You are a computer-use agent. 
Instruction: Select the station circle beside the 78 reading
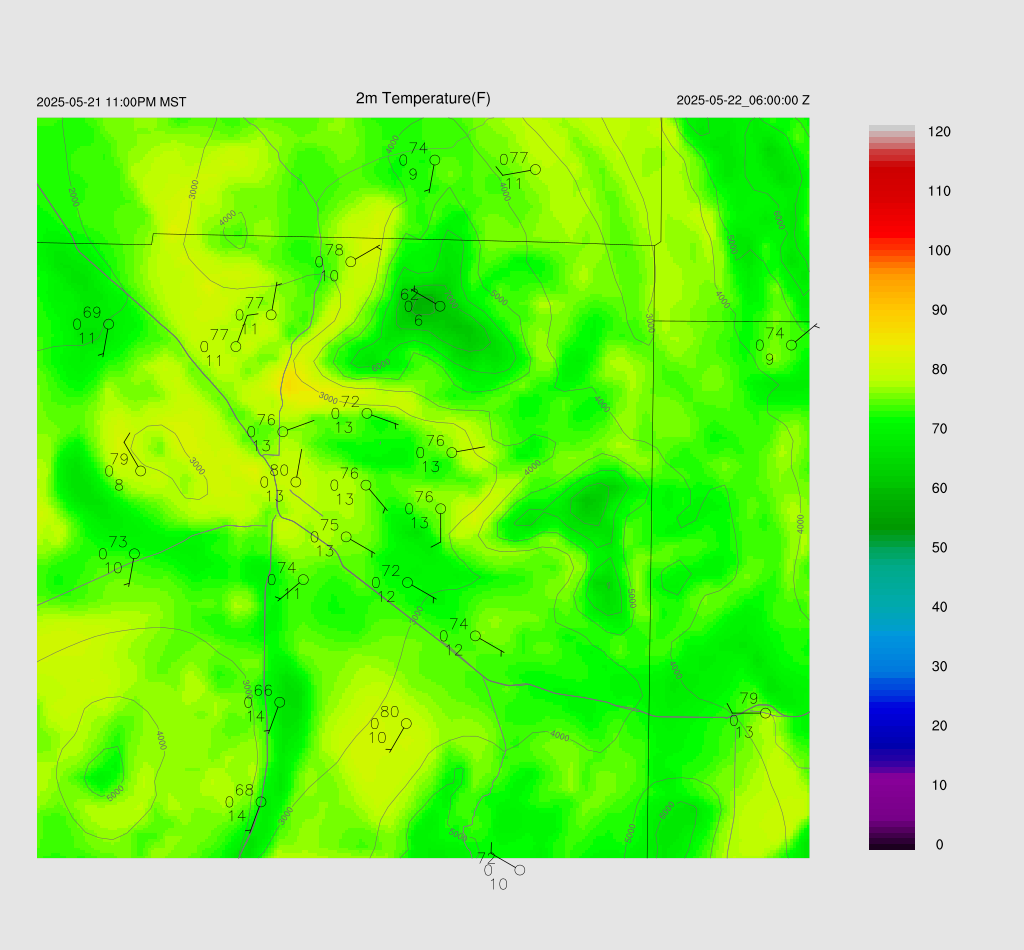(351, 262)
